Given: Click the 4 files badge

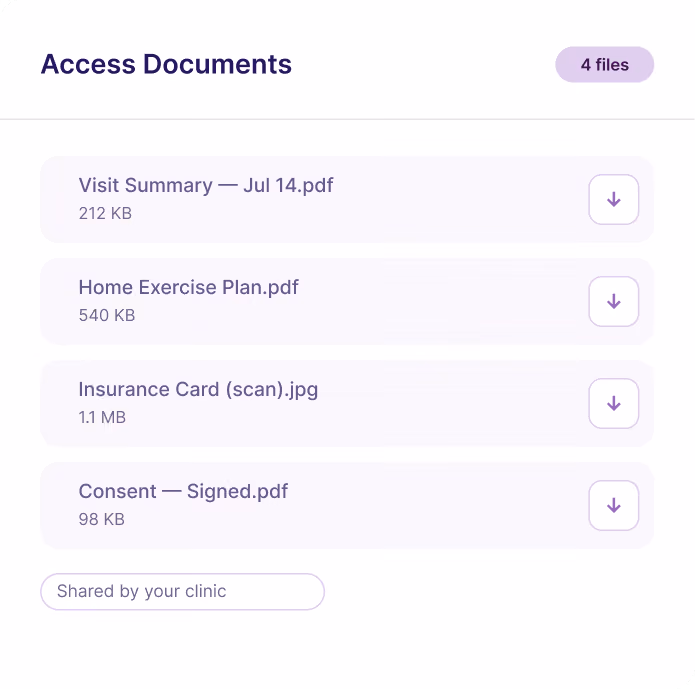Looking at the screenshot, I should (605, 65).
